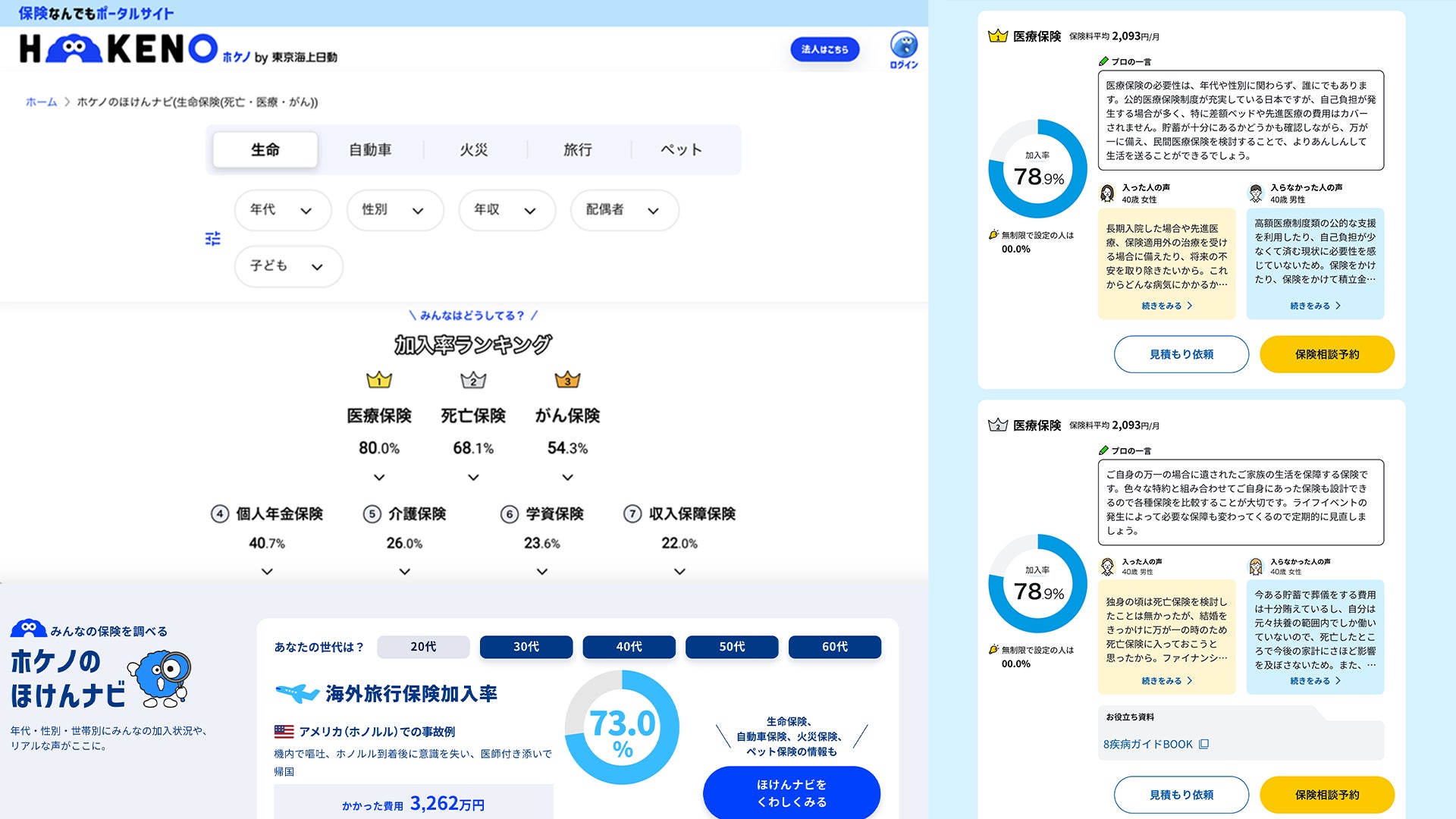Select the 40代 generation button
The width and height of the screenshot is (1456, 819).
(x=629, y=647)
